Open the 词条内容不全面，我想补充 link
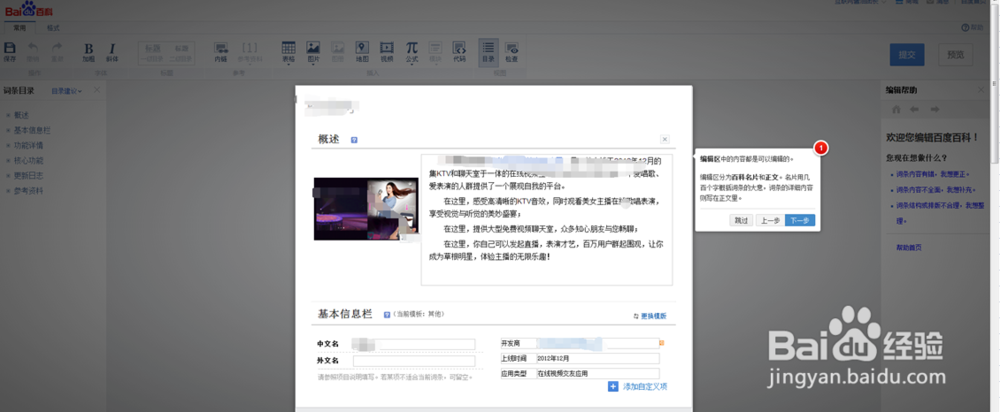This screenshot has height=412, width=1000. pyautogui.click(x=938, y=189)
